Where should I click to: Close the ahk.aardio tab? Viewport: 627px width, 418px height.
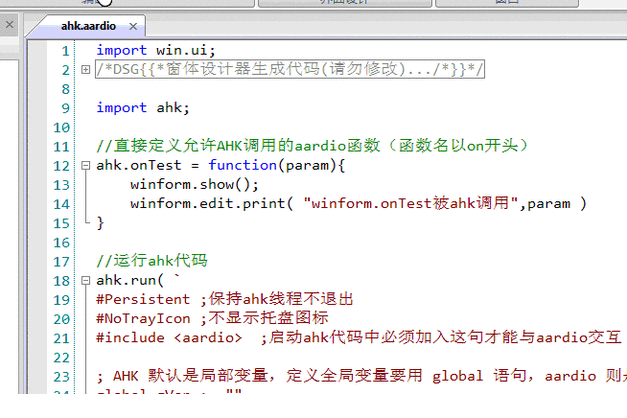133,26
